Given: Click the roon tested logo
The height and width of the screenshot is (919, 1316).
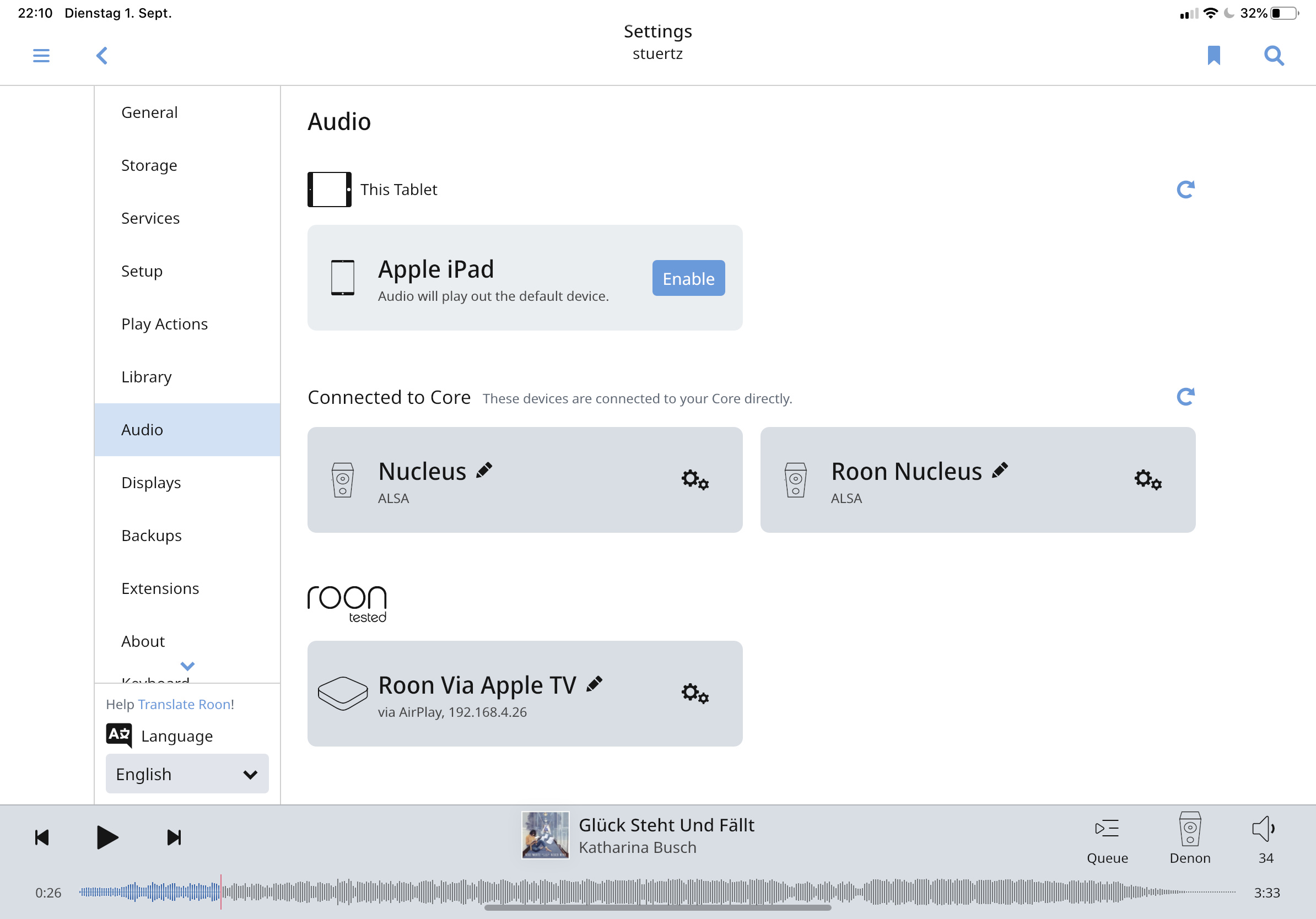Looking at the screenshot, I should tap(347, 604).
